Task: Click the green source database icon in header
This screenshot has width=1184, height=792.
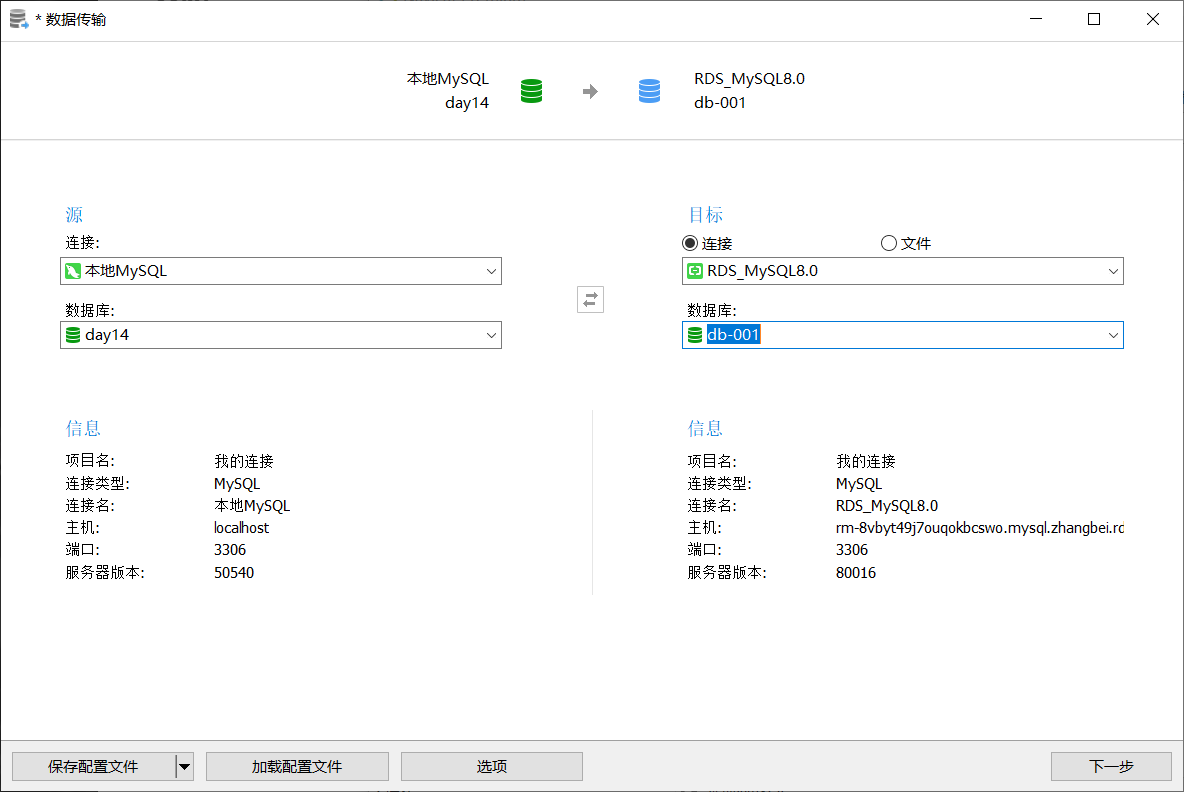Action: click(532, 91)
